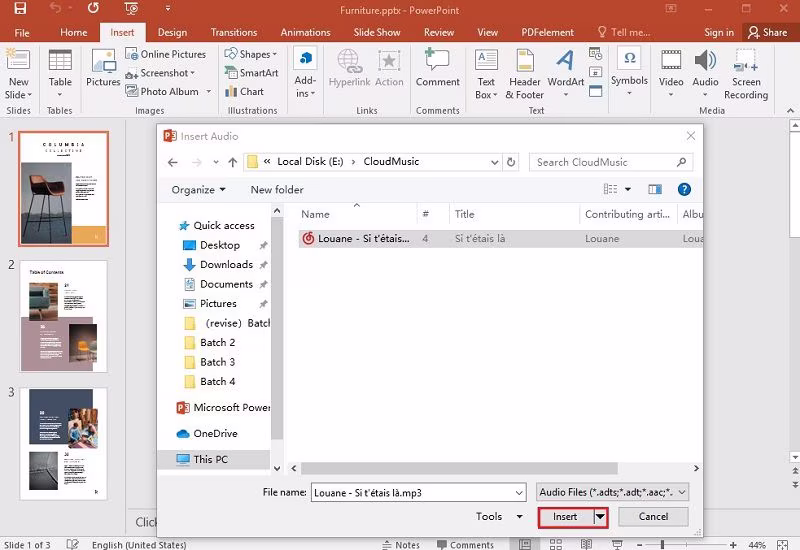Select OneDrive in the navigation pane
The height and width of the screenshot is (550, 800).
215,434
